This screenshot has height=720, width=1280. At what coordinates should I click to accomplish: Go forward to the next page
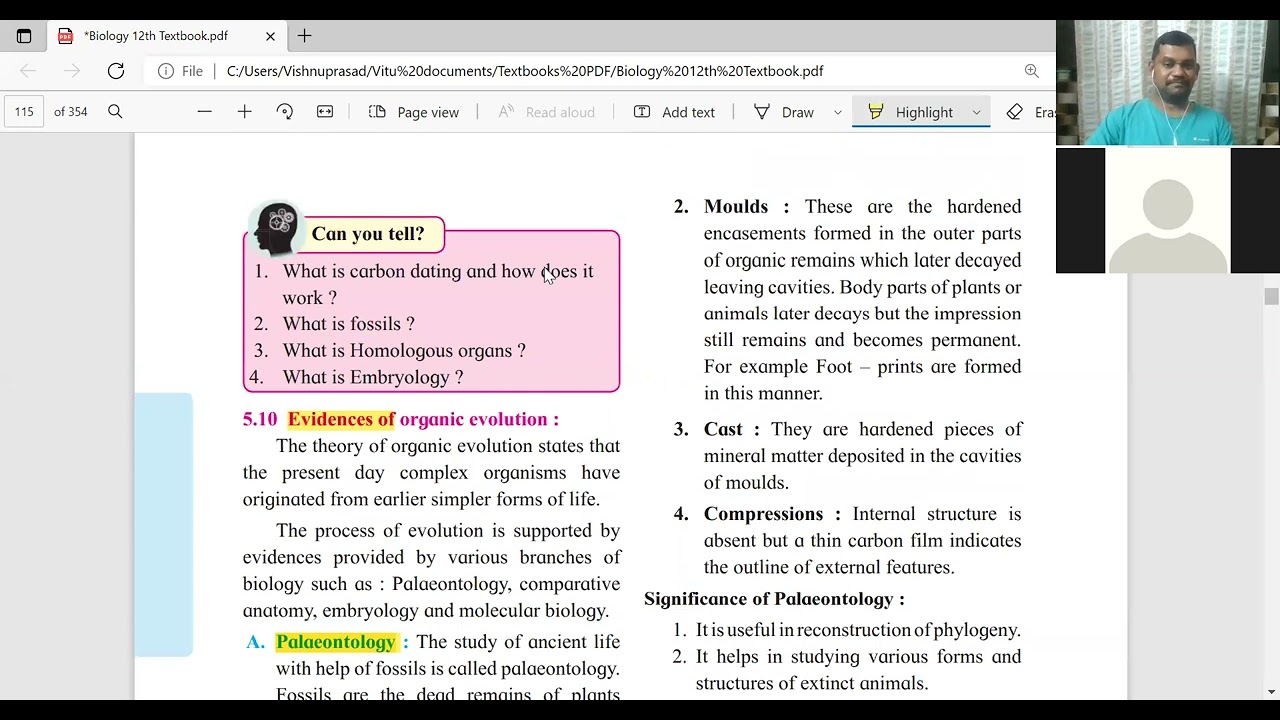coord(72,71)
